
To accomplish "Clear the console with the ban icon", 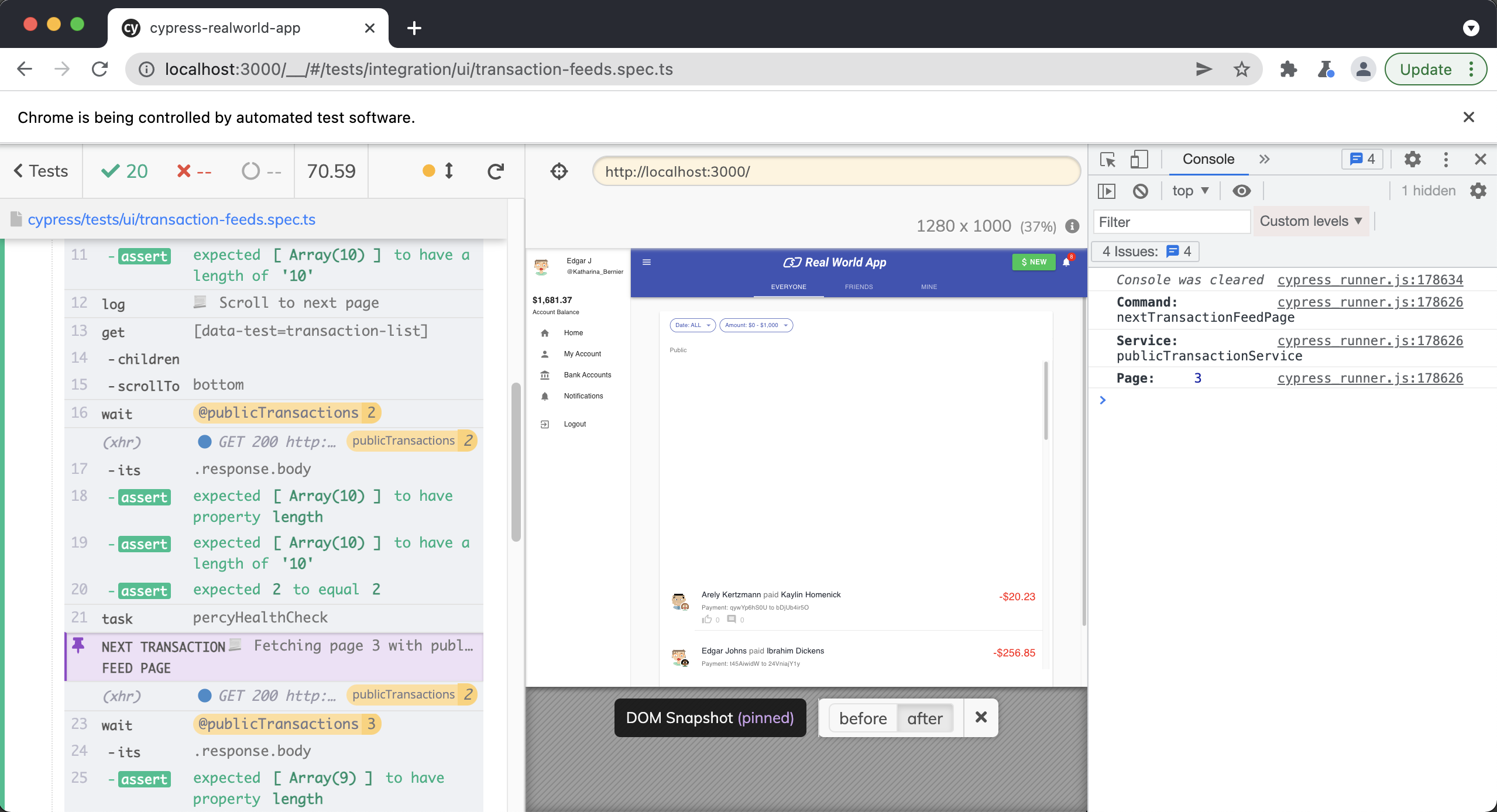I will (1140, 190).
